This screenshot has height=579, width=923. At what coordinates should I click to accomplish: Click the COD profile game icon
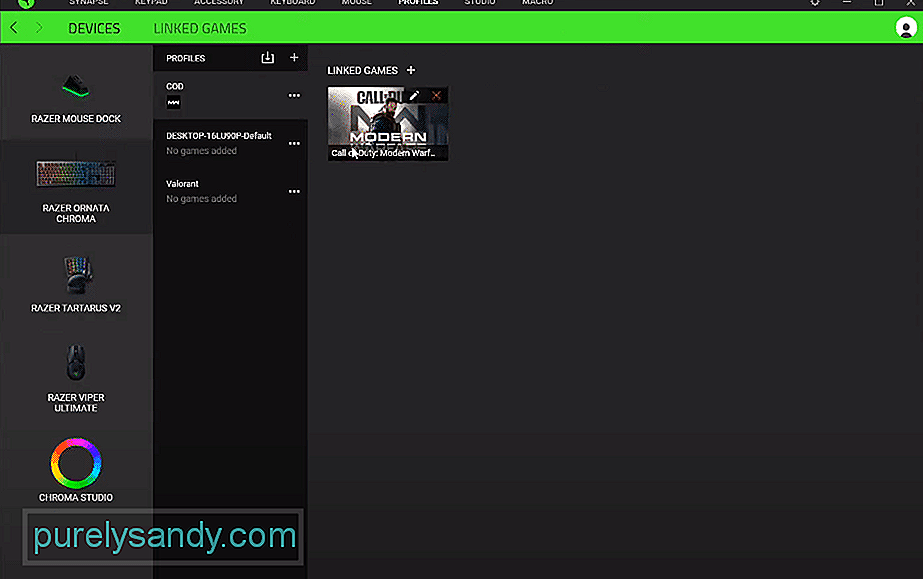click(174, 102)
